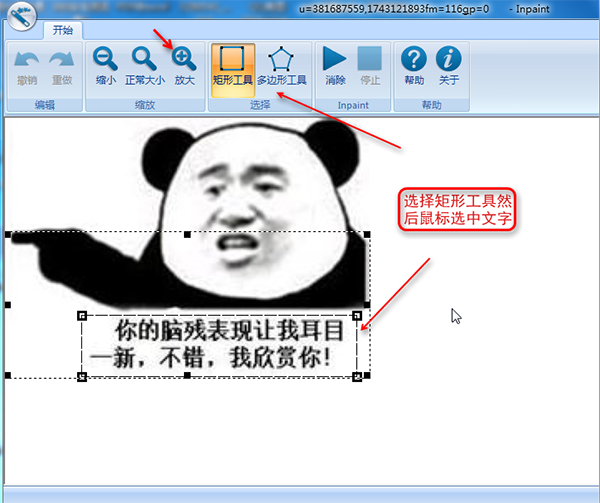Click the second caption line 一新,不错,我欣赏你!
The width and height of the screenshot is (600, 503).
[x=210, y=359]
